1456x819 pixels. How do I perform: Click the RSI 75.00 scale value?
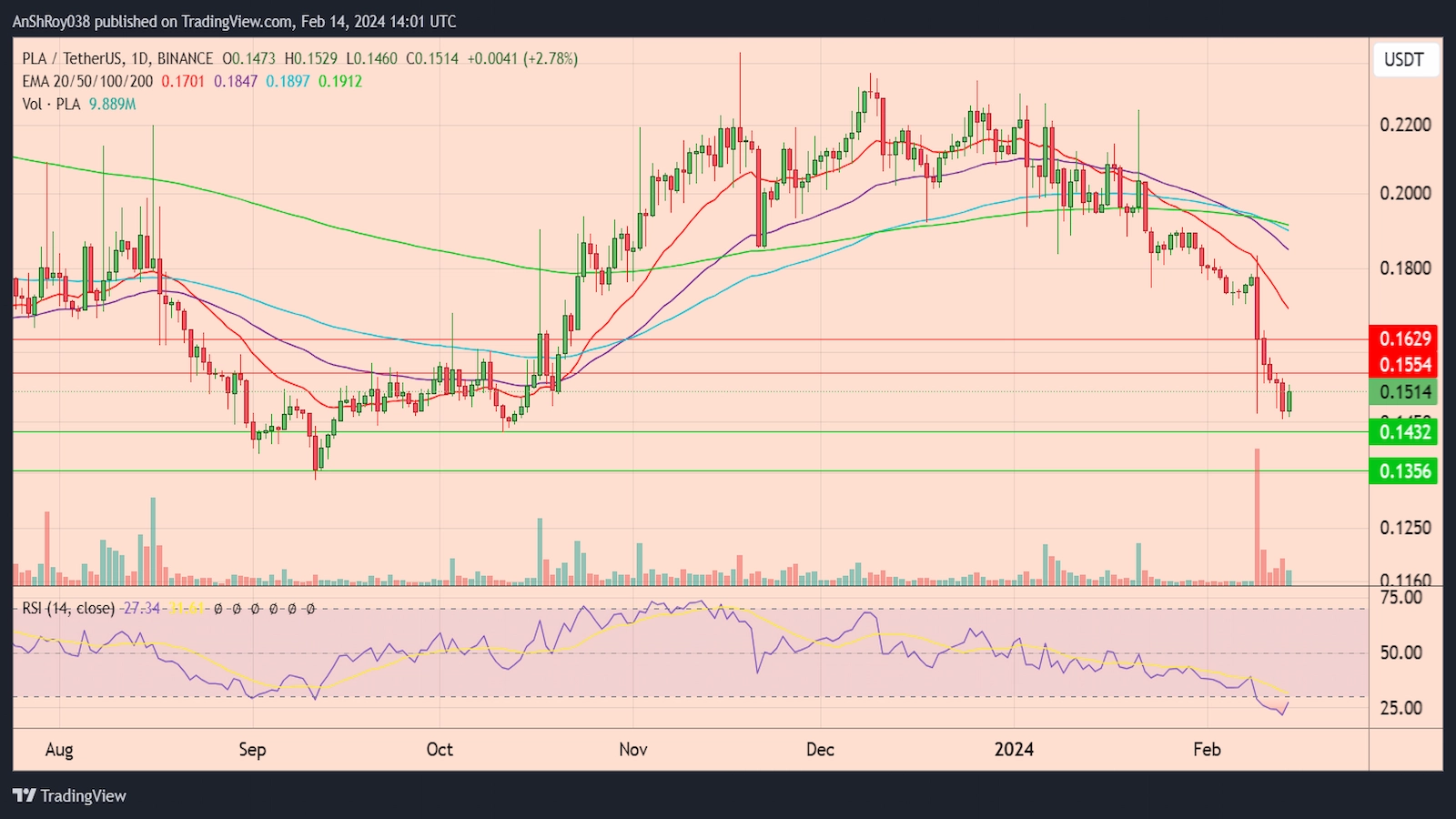[1401, 598]
